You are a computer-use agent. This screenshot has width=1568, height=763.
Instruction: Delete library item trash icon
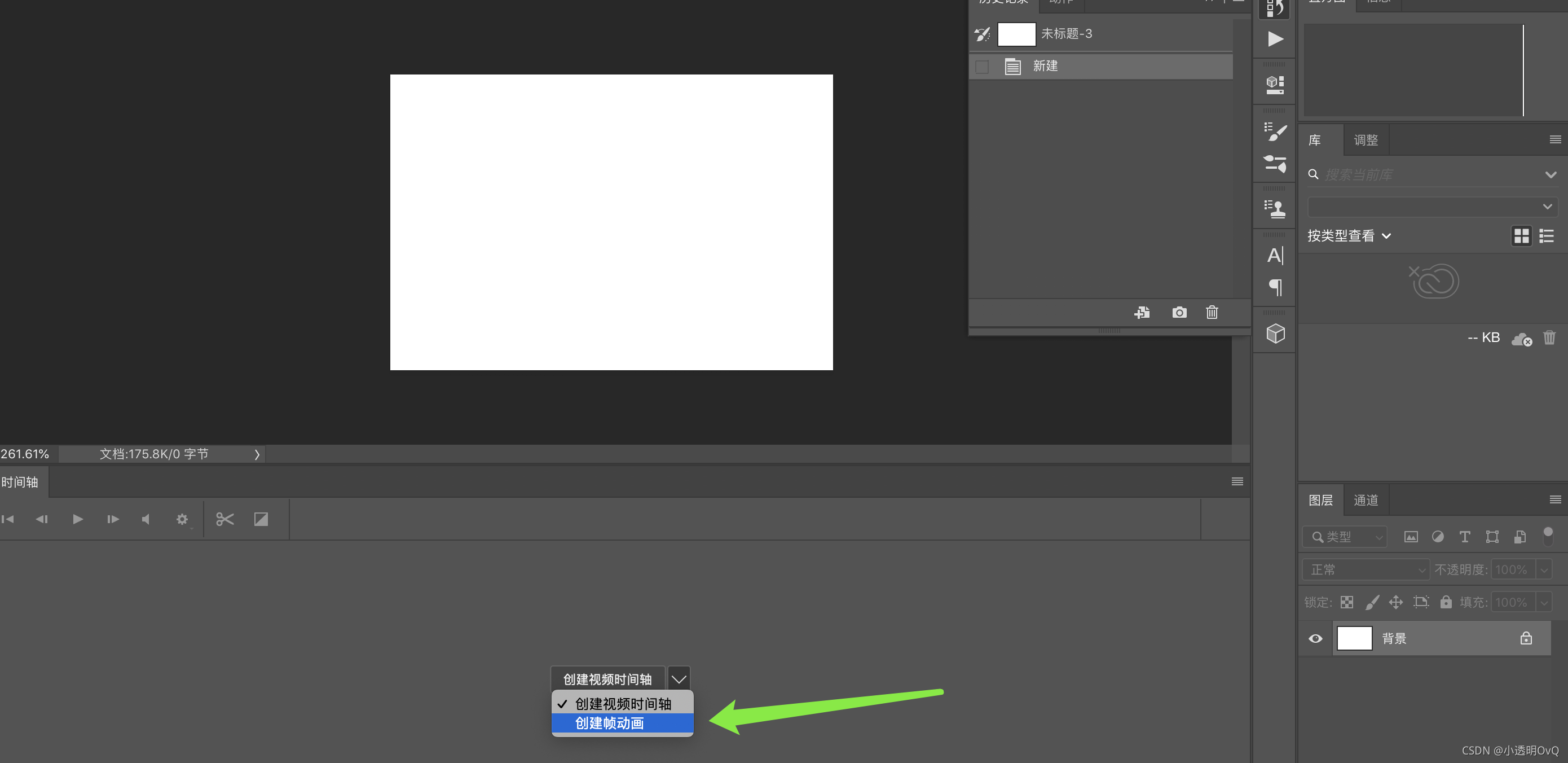[x=1549, y=337]
